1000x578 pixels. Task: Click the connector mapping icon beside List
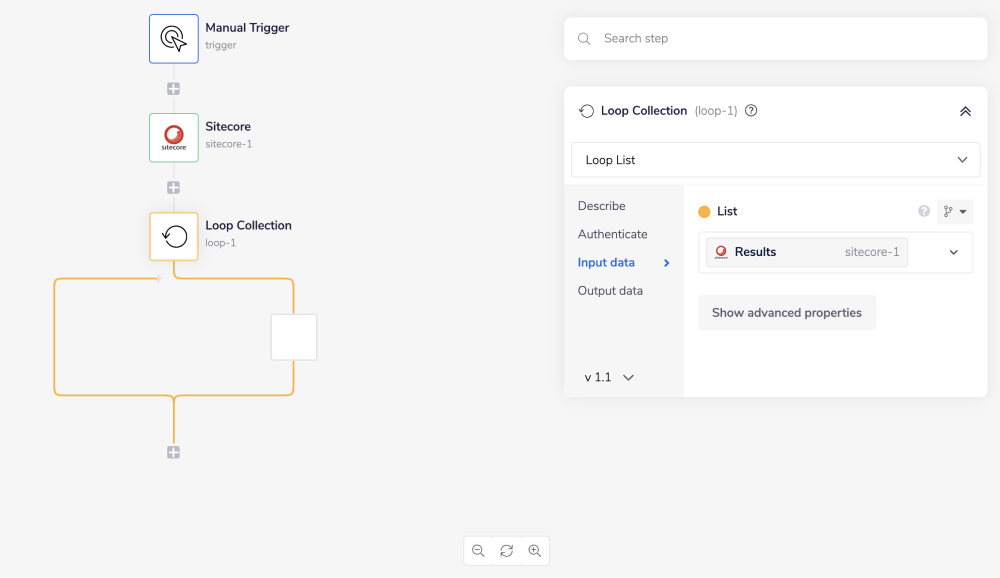coord(955,211)
